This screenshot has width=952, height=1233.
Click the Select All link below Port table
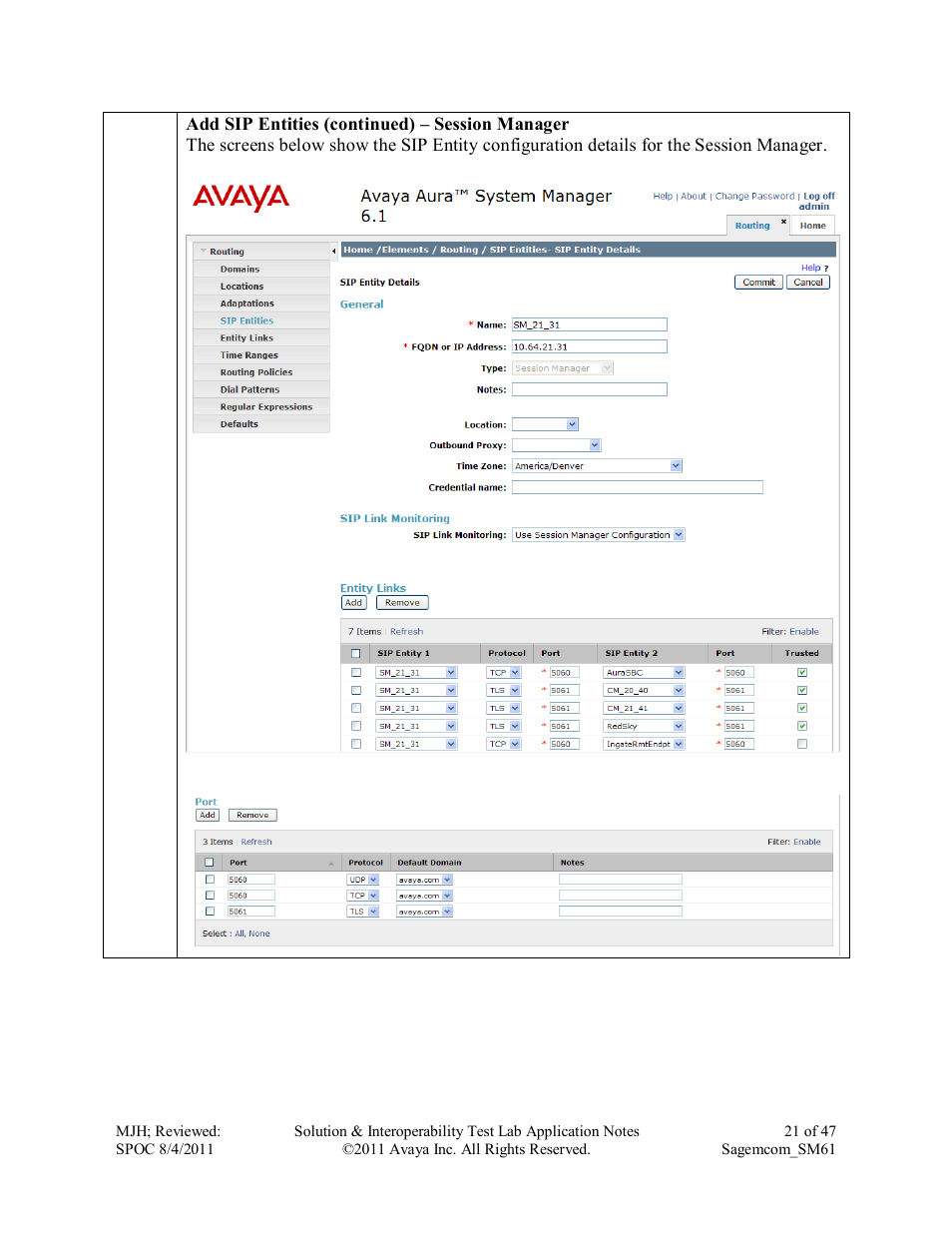click(x=239, y=934)
